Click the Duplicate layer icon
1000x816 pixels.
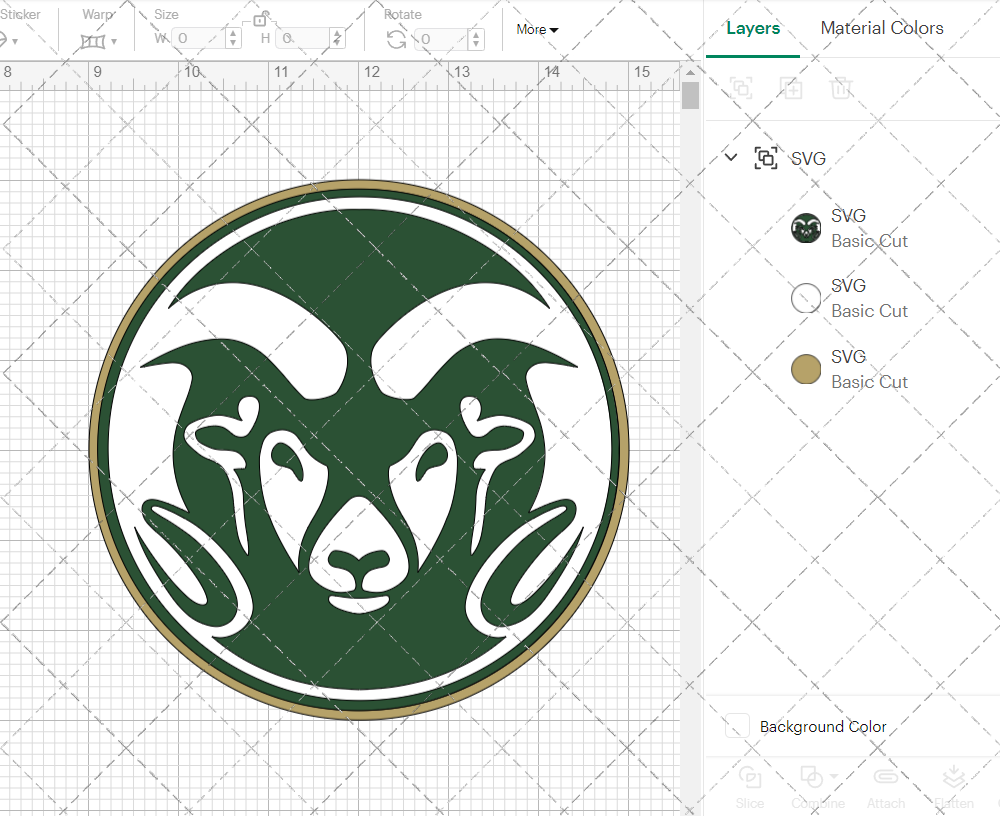(x=791, y=87)
